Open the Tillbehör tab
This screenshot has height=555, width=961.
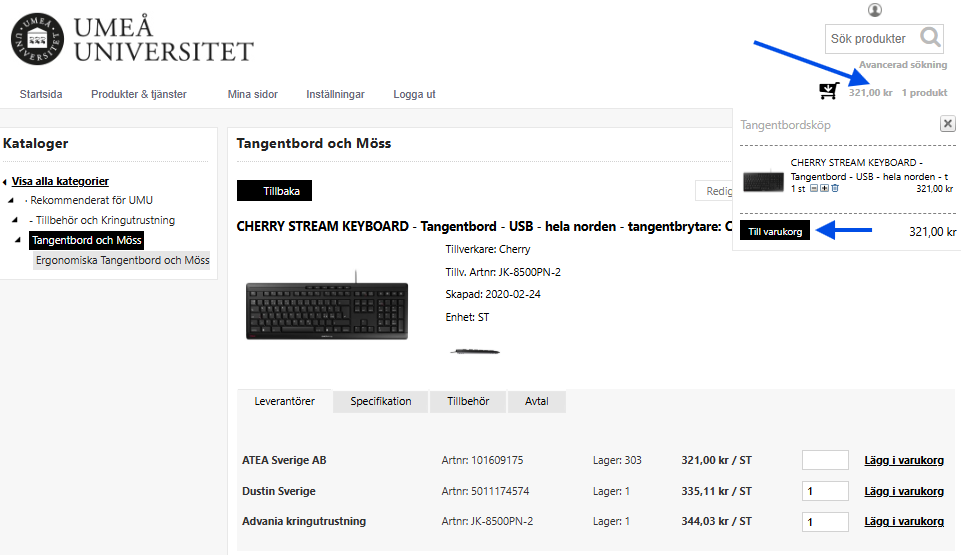pyautogui.click(x=468, y=401)
